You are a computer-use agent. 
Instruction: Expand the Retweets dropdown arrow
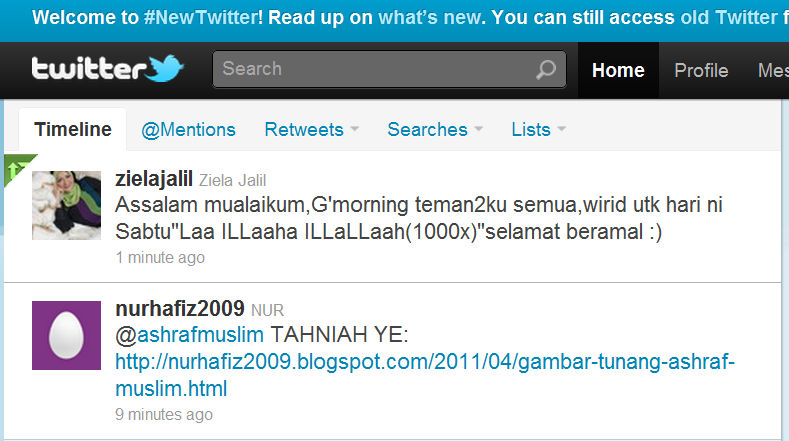[x=355, y=129]
